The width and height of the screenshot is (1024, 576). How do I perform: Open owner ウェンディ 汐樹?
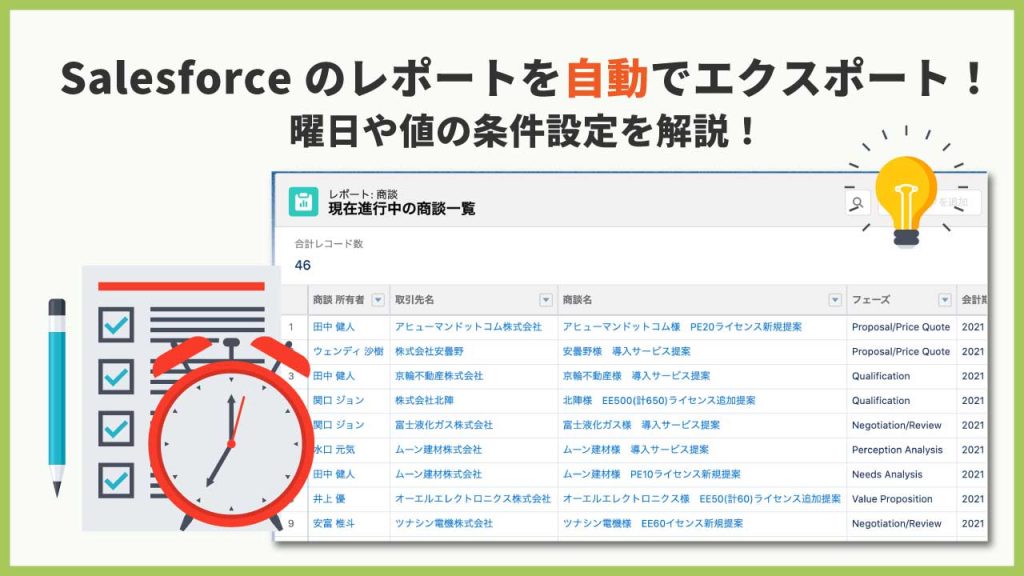point(348,351)
